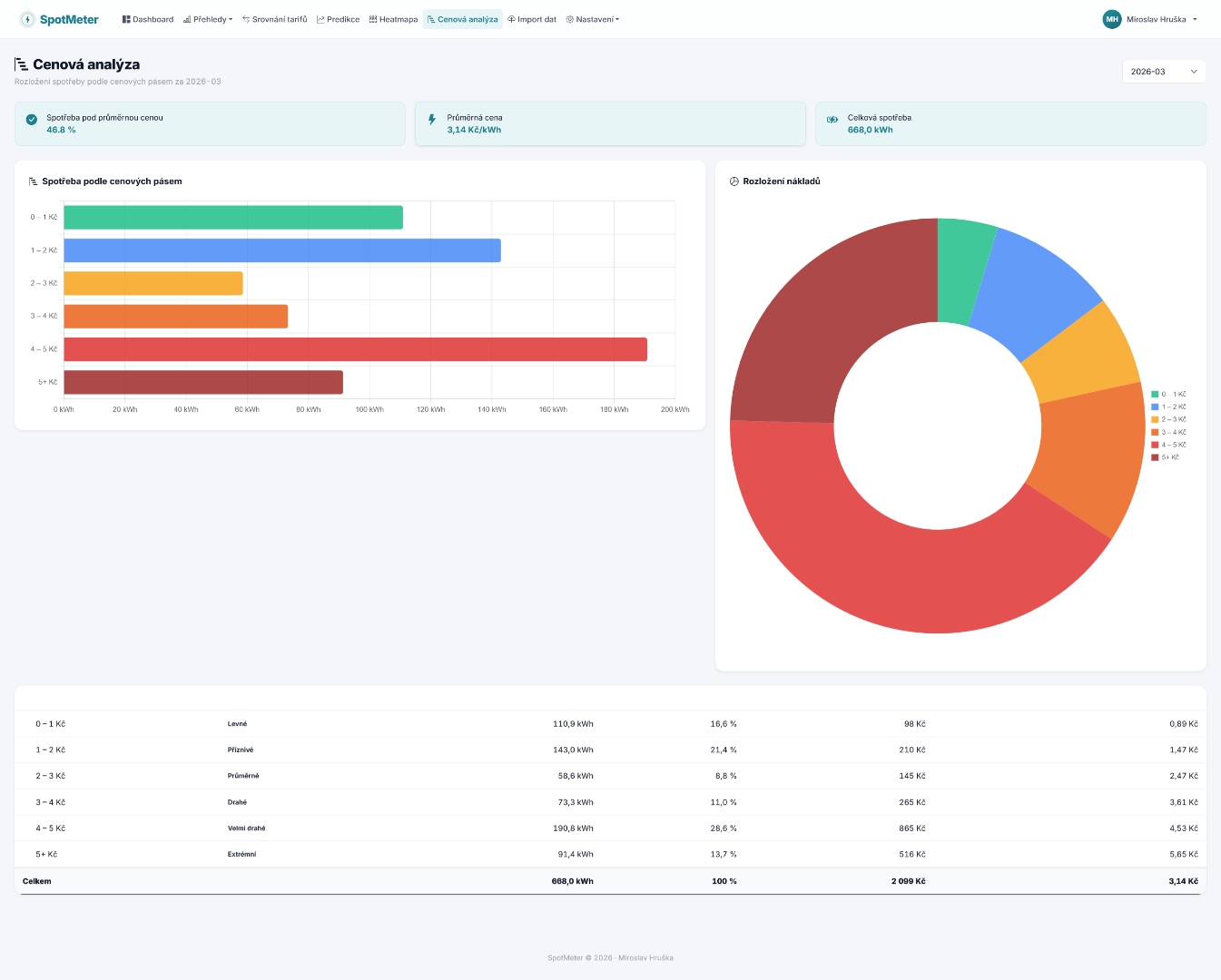Click the Import dat cloud upload icon
Screen dimensions: 1221x980
(511, 19)
